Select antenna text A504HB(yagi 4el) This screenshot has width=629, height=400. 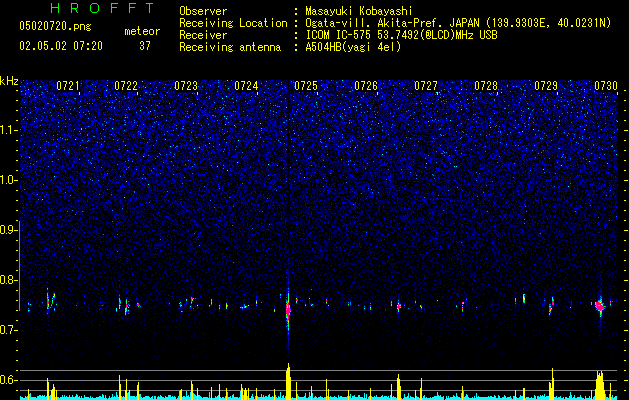[x=353, y=47]
